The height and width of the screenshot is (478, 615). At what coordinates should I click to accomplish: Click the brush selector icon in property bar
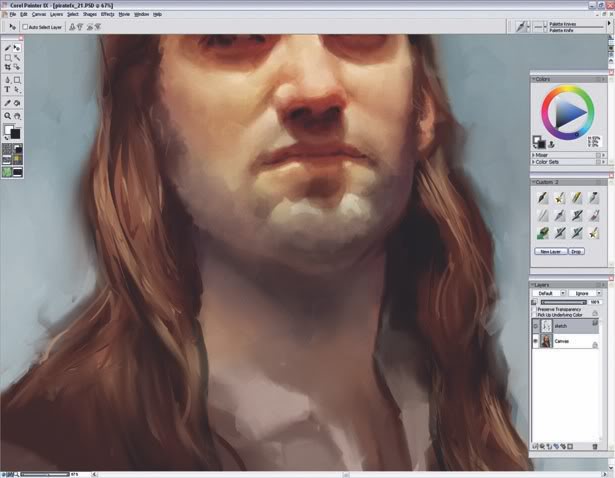[521, 27]
